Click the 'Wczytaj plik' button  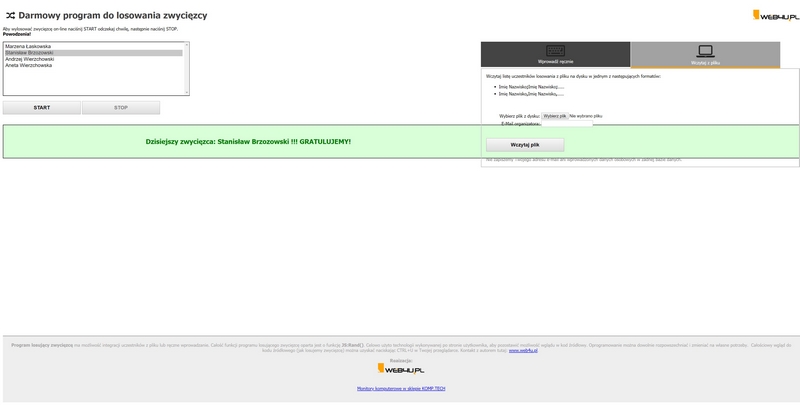525,145
